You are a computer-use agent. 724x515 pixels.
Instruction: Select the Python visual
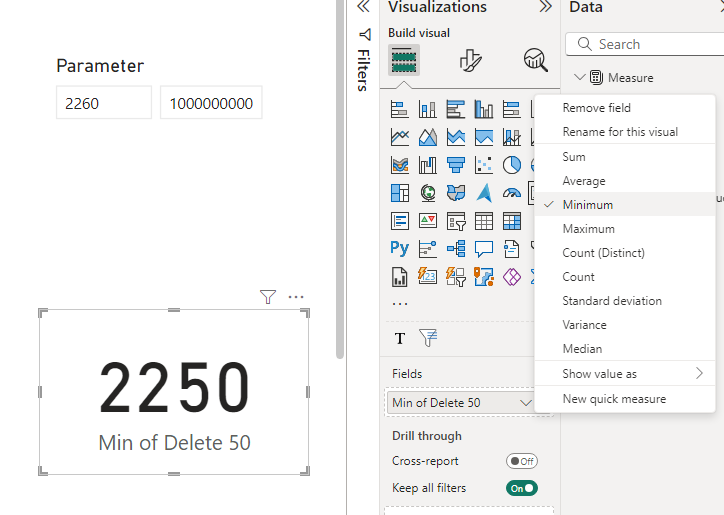pos(399,249)
